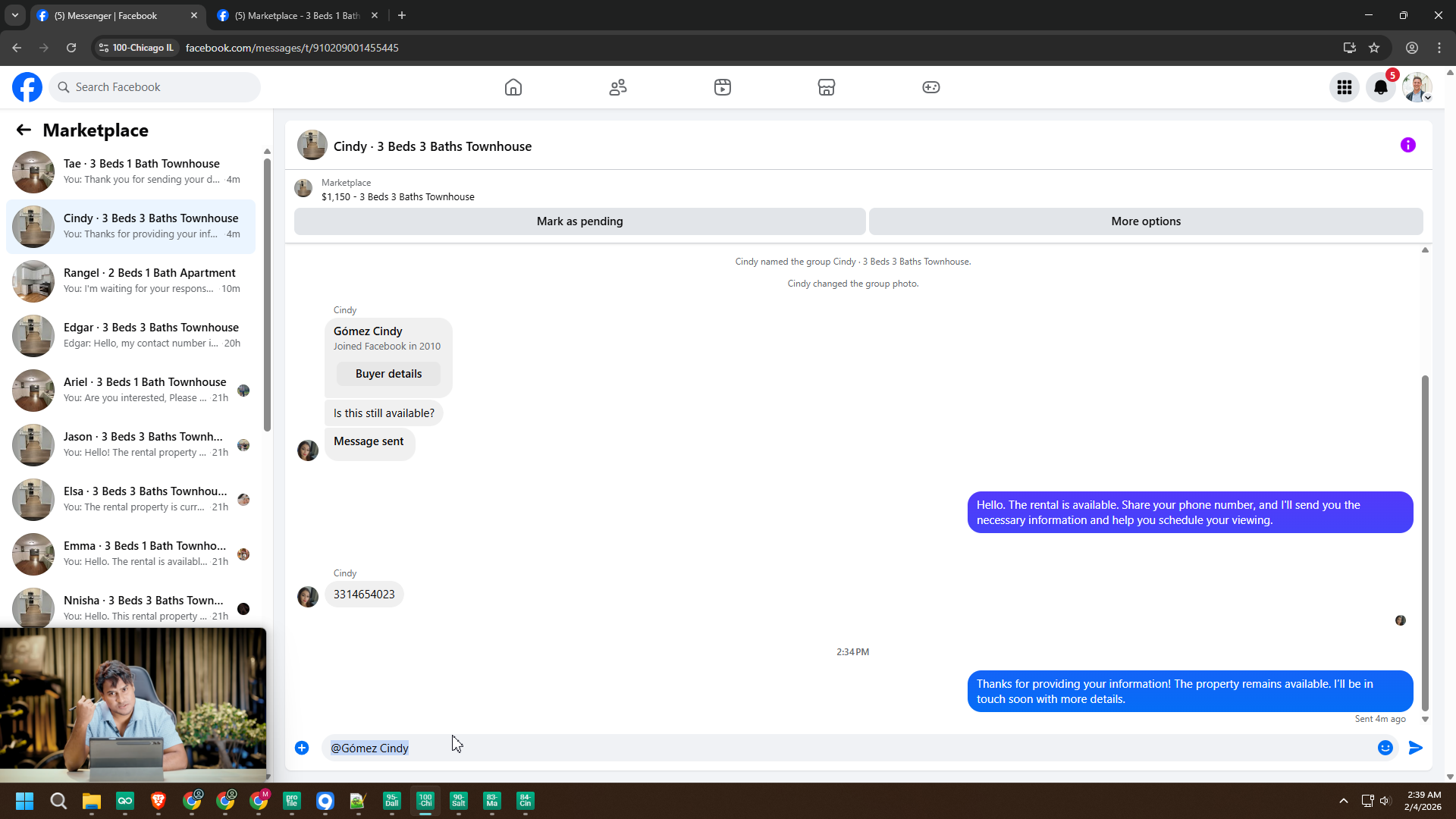1456x819 pixels.
Task: Click the Mark as pending button
Action: [x=579, y=221]
